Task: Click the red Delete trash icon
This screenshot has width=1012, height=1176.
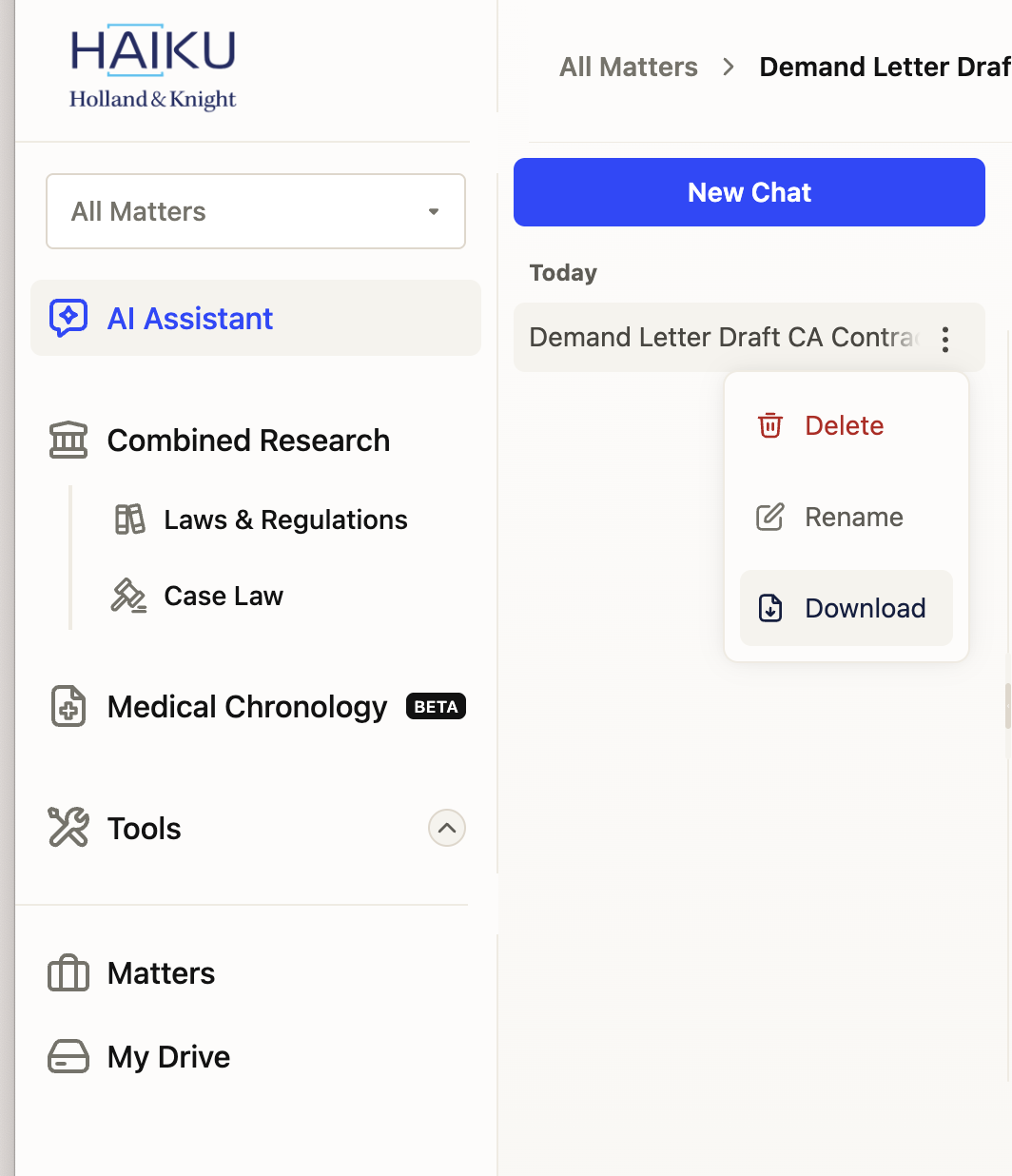Action: click(770, 425)
